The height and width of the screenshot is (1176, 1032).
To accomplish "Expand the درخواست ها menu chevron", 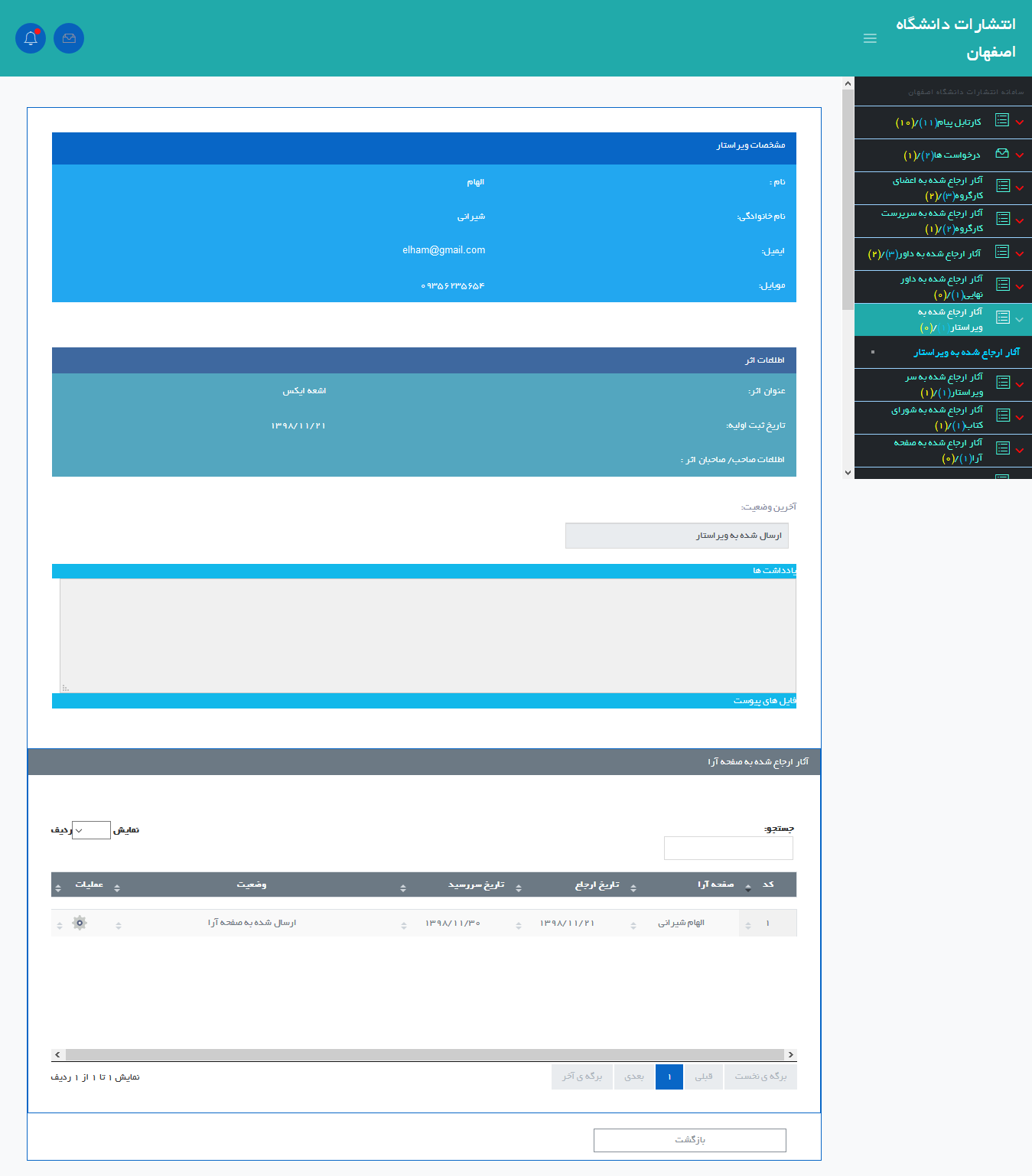I will pyautogui.click(x=1020, y=155).
